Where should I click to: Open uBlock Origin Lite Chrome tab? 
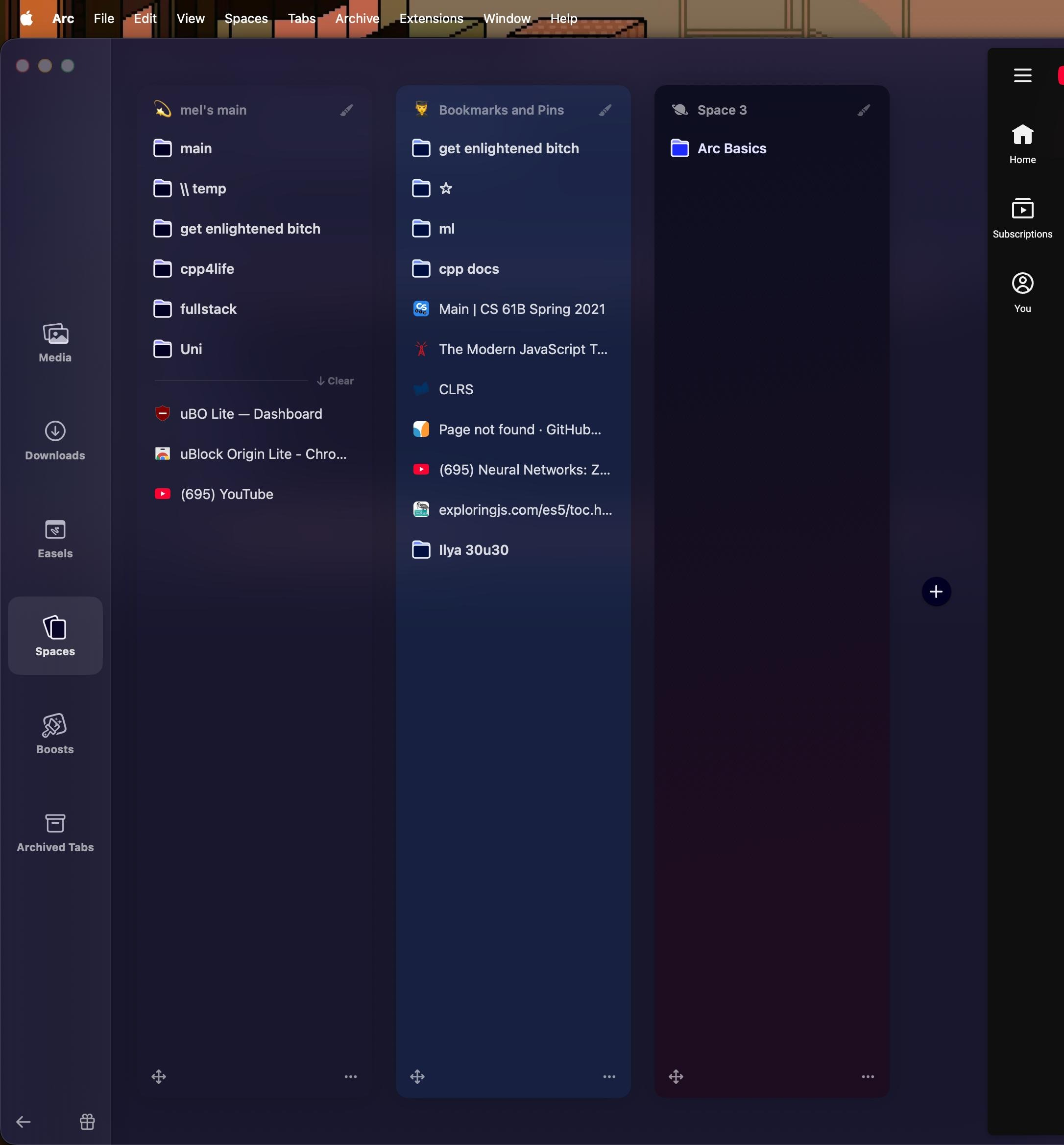click(254, 454)
